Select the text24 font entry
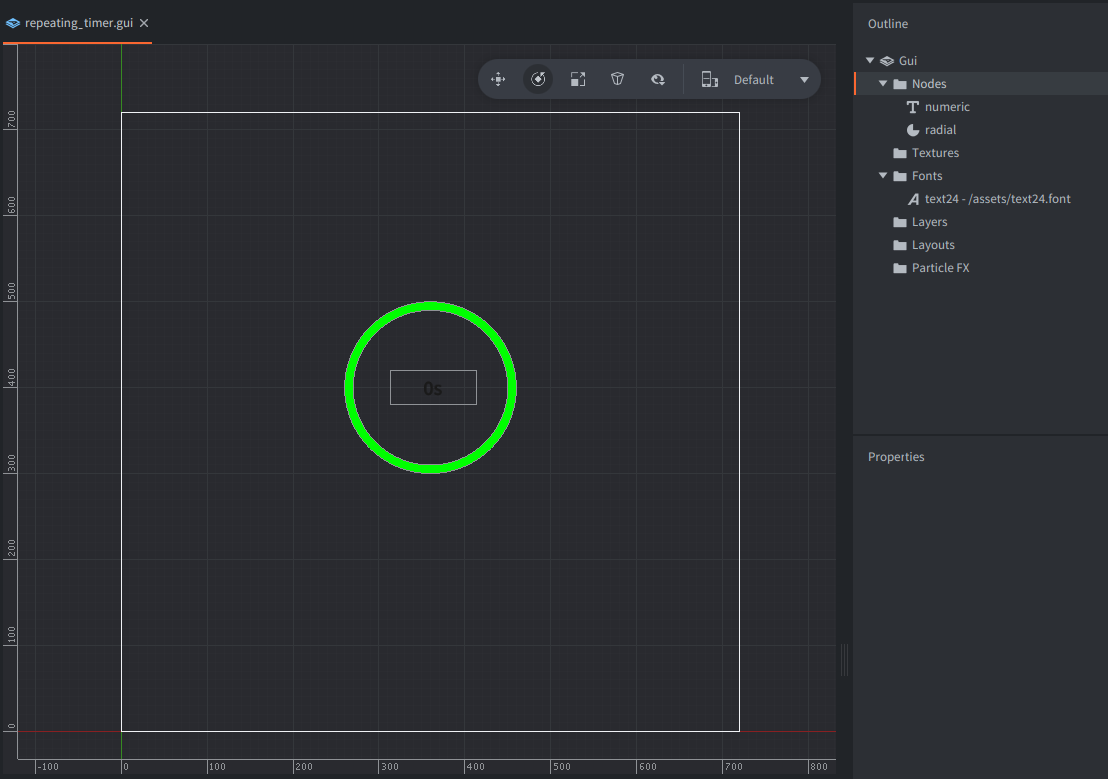 (x=996, y=199)
